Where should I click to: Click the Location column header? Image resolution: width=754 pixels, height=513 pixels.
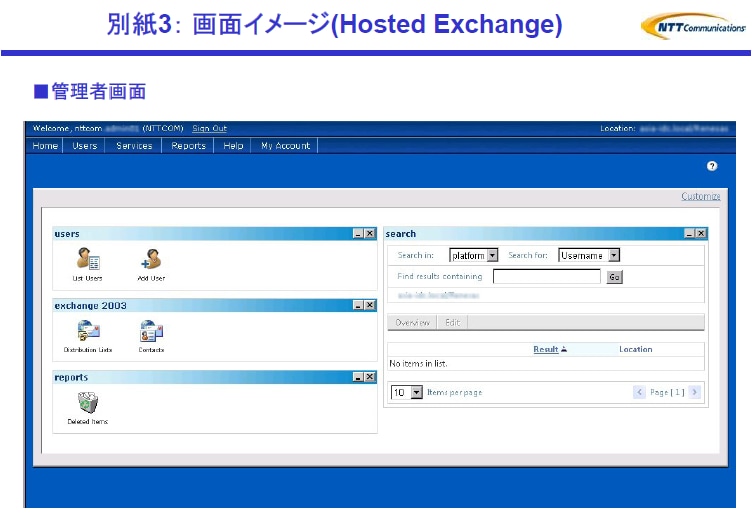click(x=636, y=350)
